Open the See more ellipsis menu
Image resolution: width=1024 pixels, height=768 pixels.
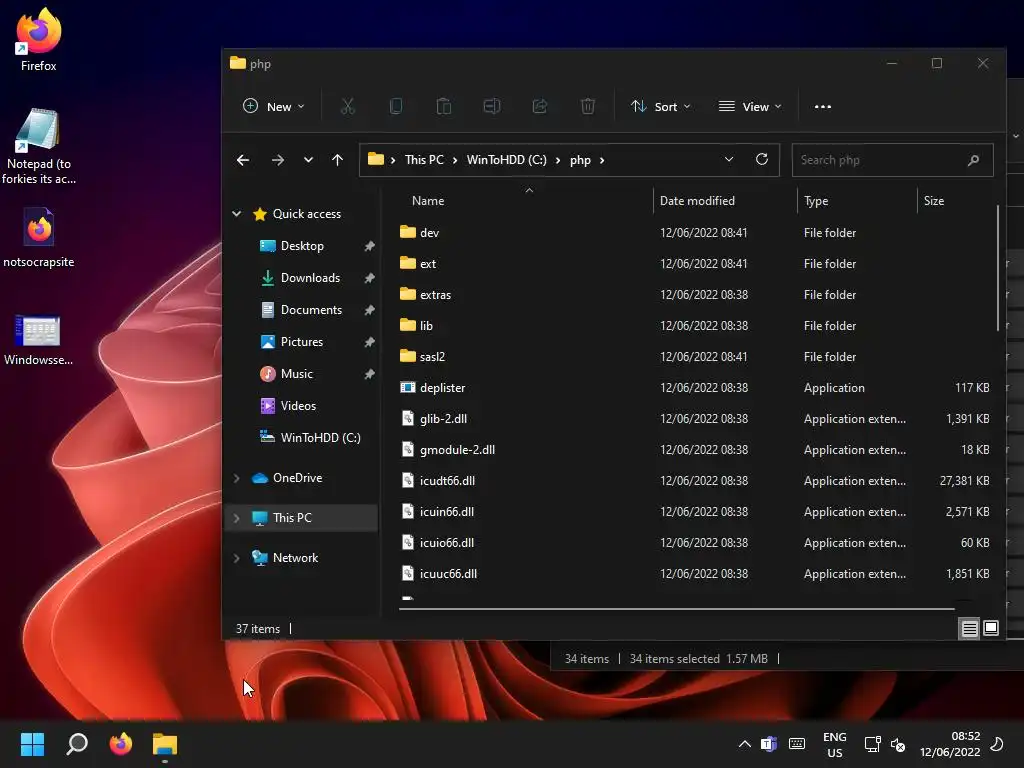[x=823, y=106]
